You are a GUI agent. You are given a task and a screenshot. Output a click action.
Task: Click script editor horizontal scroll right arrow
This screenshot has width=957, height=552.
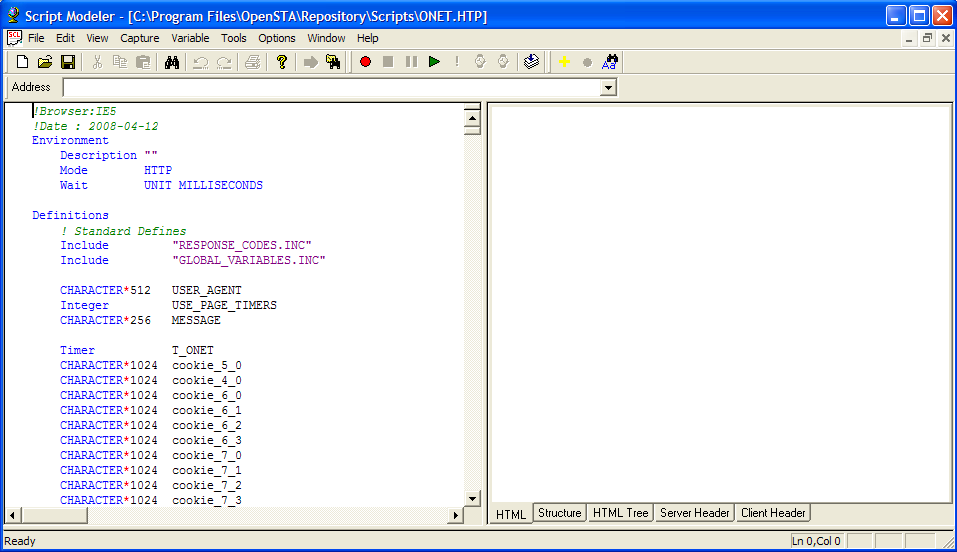[x=456, y=515]
